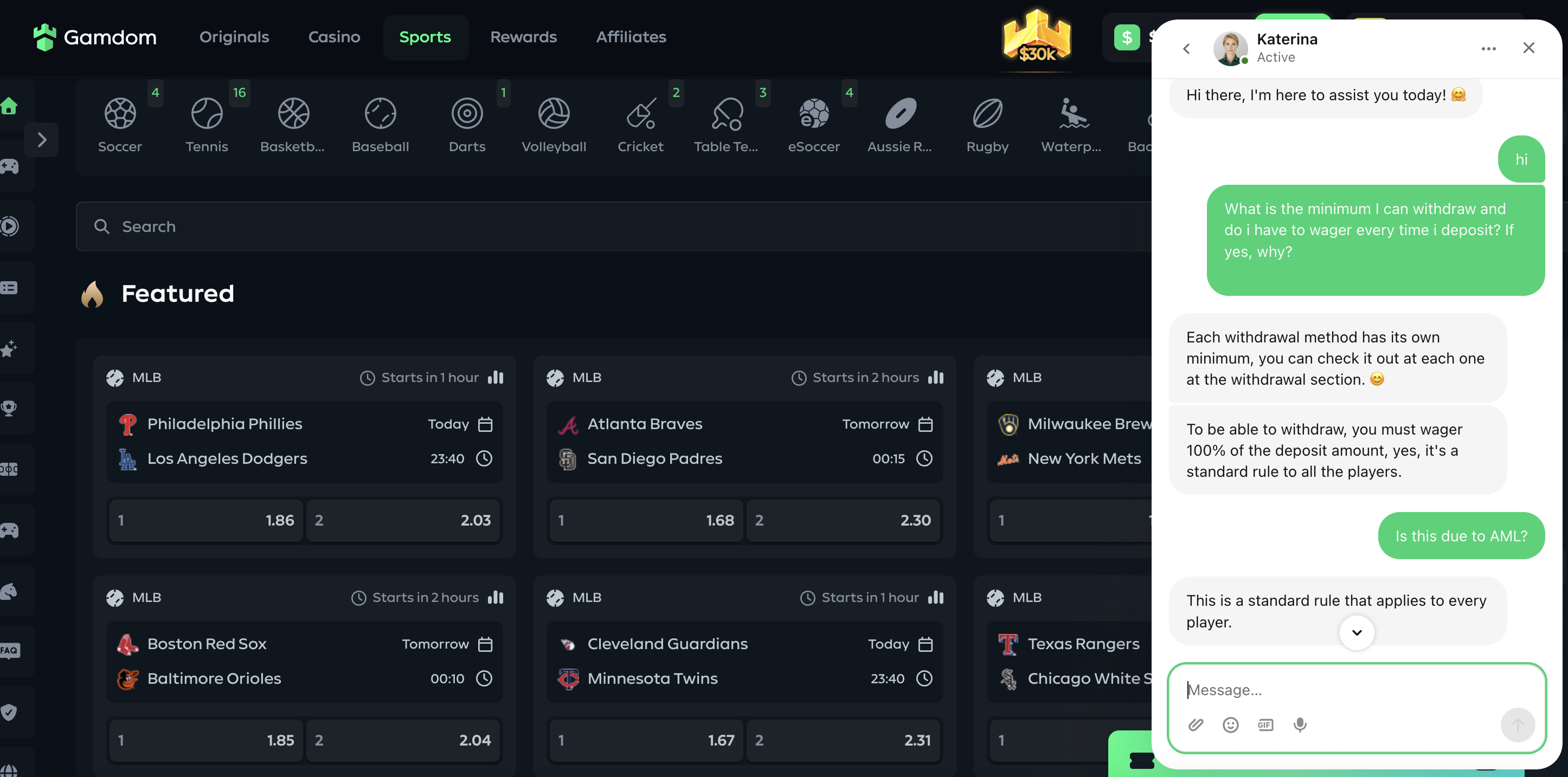The image size is (1568, 777).
Task: Open the Table Tennis sport category
Action: pos(727,126)
